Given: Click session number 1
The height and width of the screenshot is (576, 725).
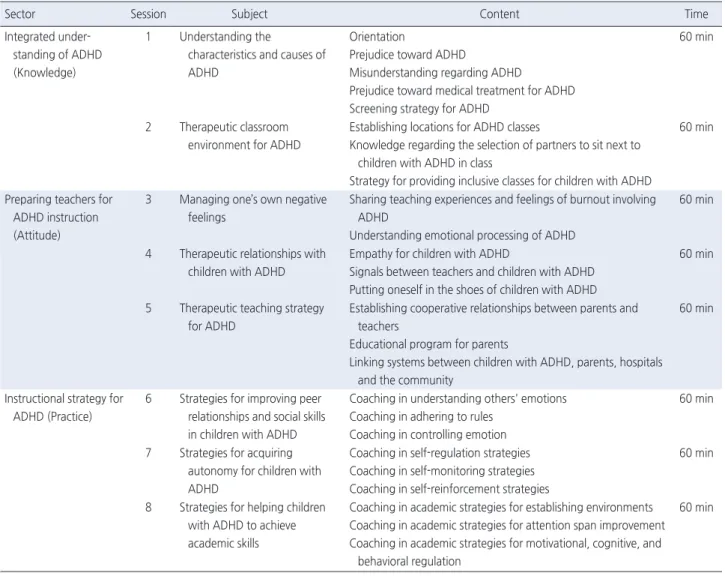Looking at the screenshot, I should (x=148, y=37).
